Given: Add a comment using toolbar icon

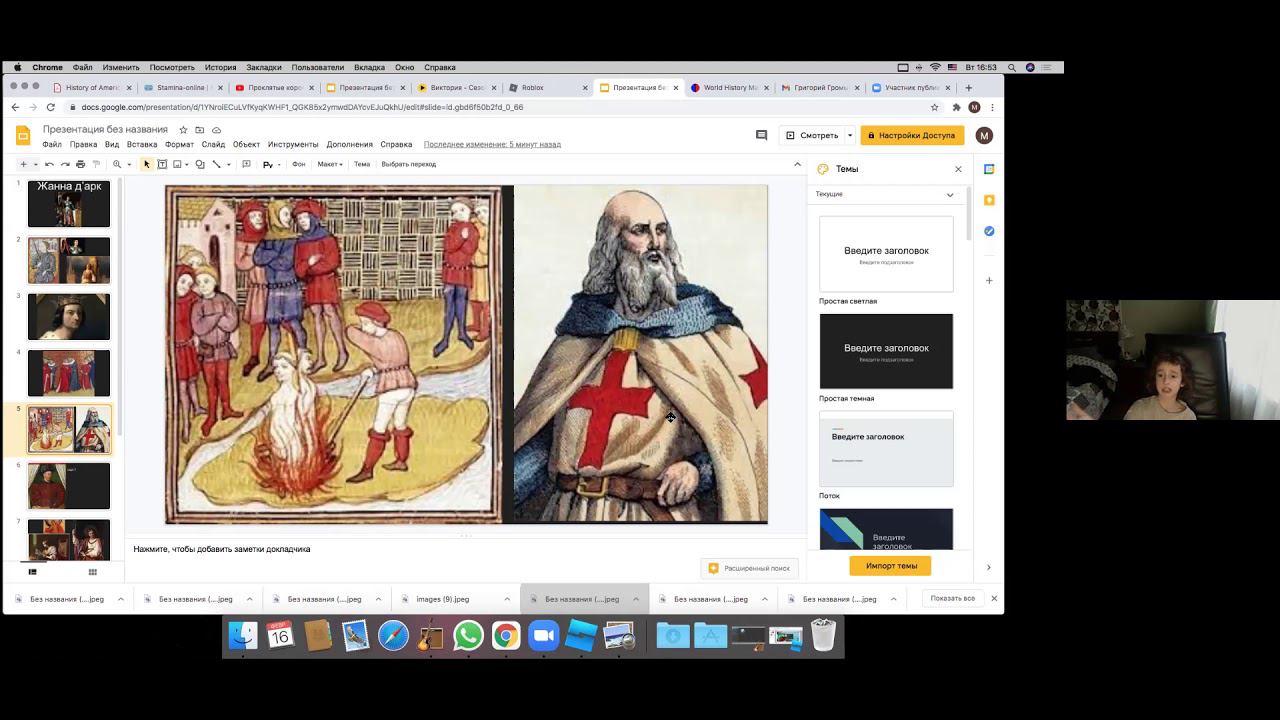Looking at the screenshot, I should point(246,164).
